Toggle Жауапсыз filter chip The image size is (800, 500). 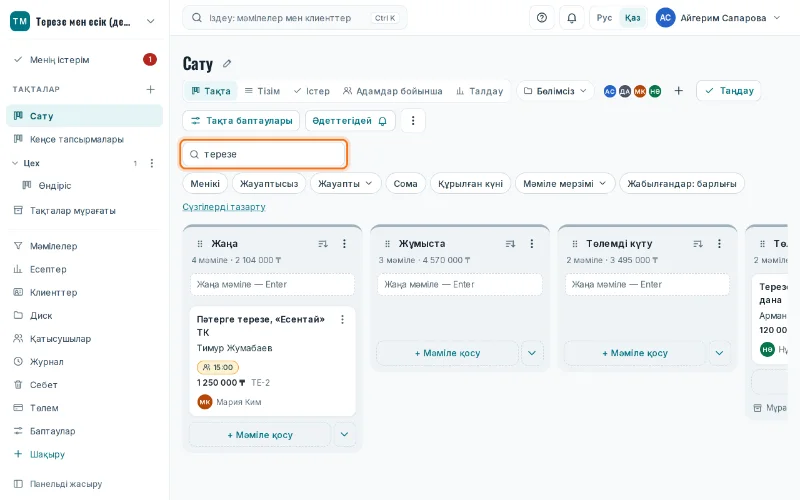(269, 184)
